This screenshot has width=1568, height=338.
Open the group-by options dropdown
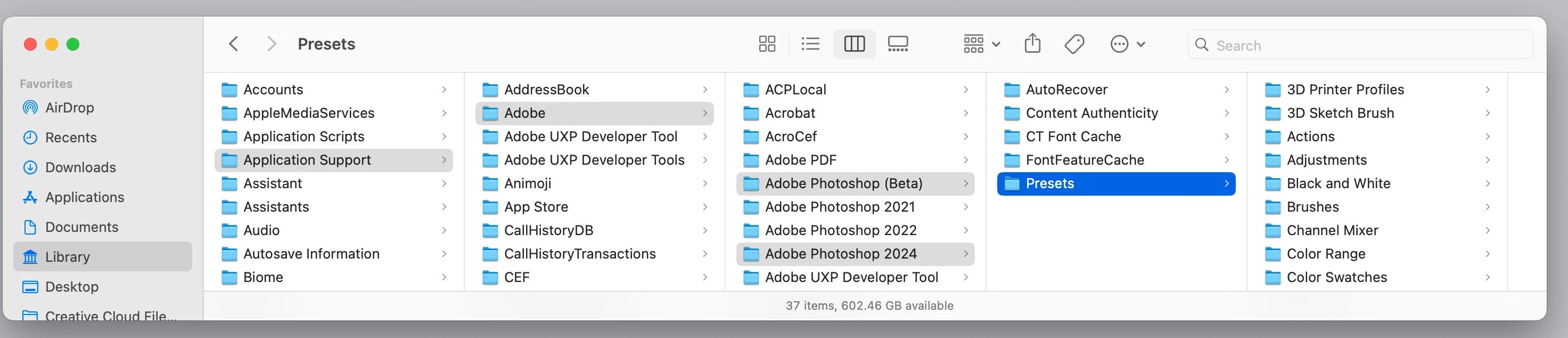[981, 44]
